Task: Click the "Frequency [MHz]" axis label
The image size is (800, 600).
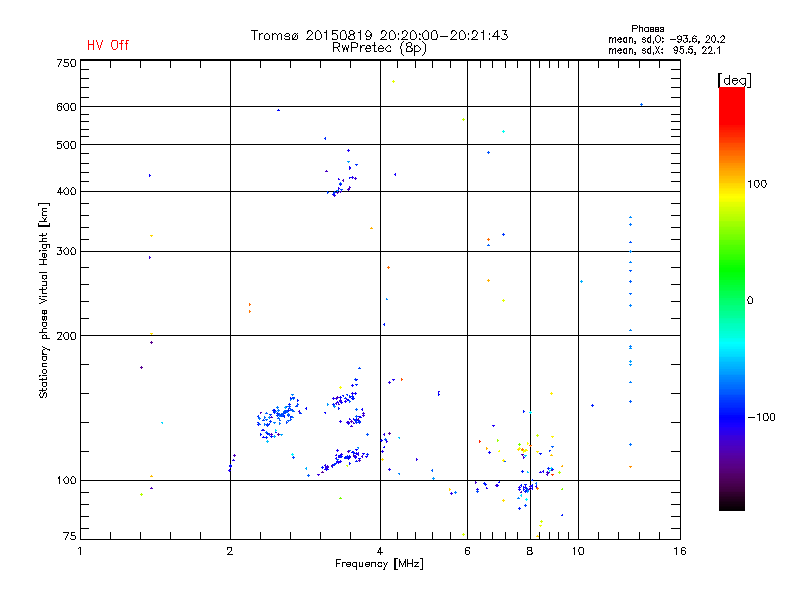Action: (x=379, y=564)
